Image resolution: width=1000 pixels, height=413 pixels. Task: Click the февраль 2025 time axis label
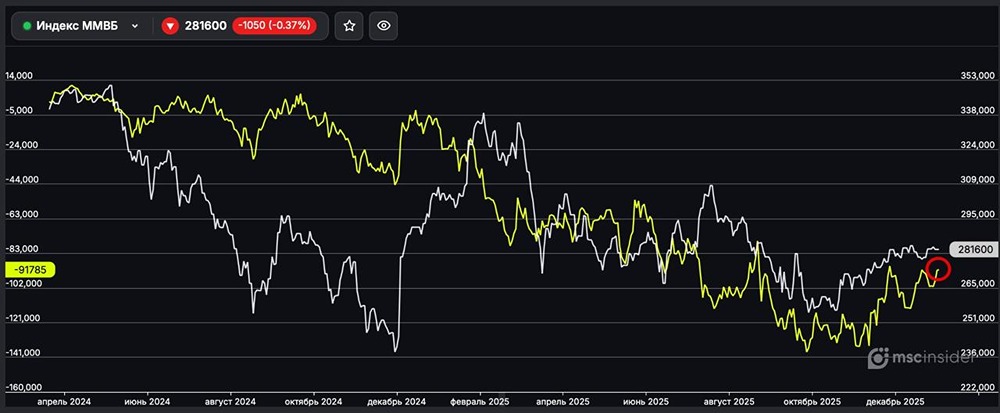coord(480,402)
